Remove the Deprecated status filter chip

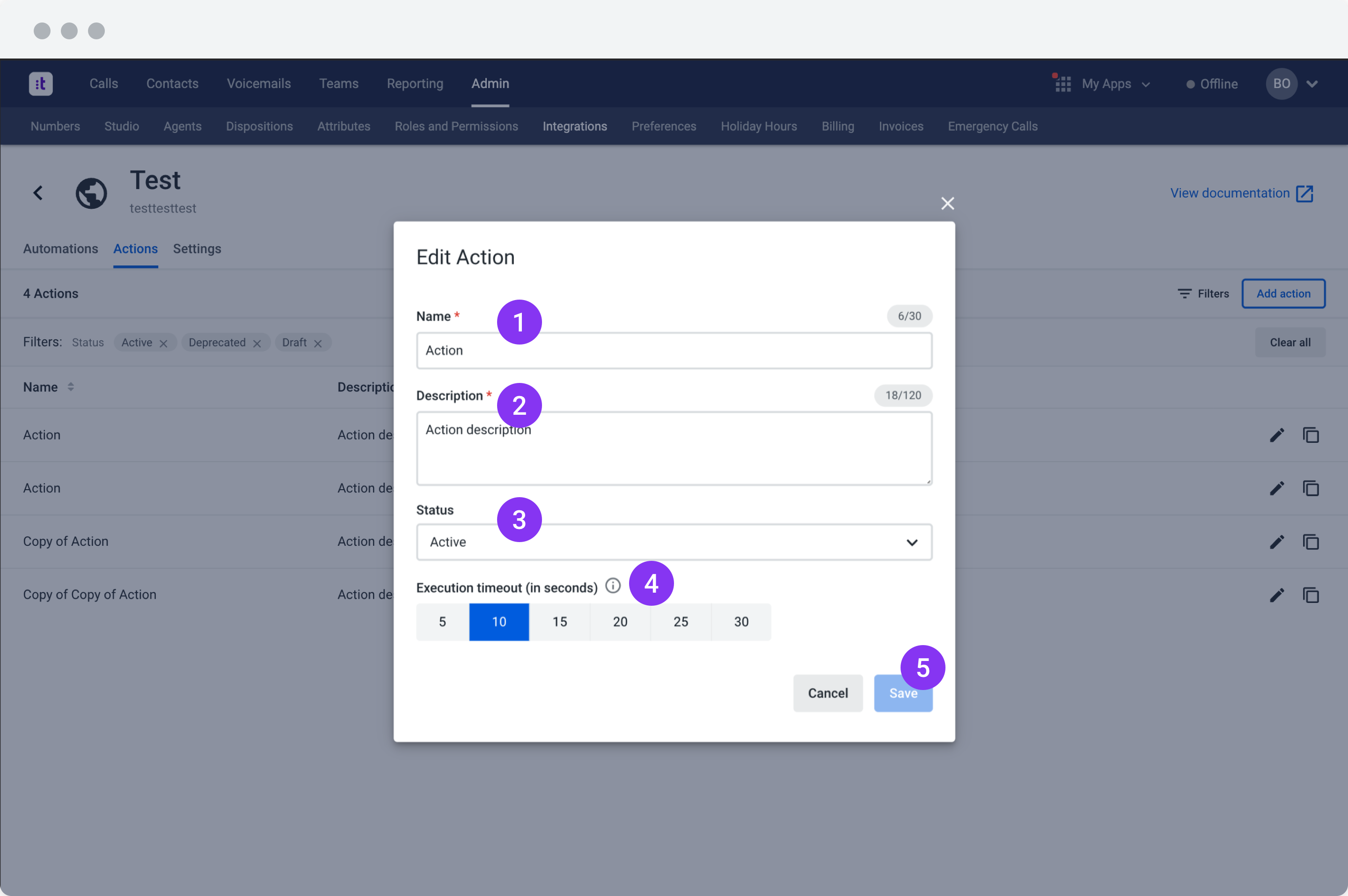257,343
